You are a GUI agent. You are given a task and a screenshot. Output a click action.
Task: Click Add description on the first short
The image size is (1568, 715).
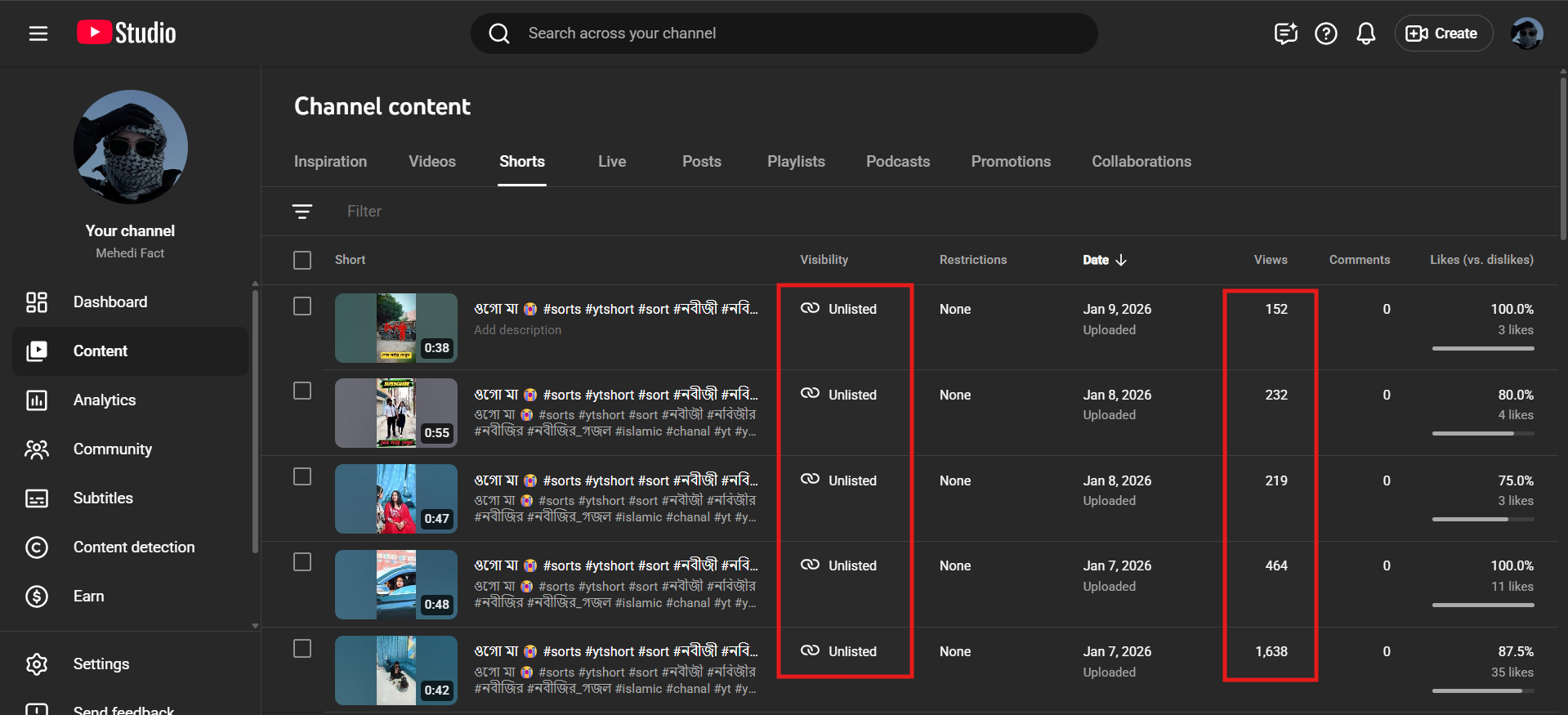[x=517, y=330]
